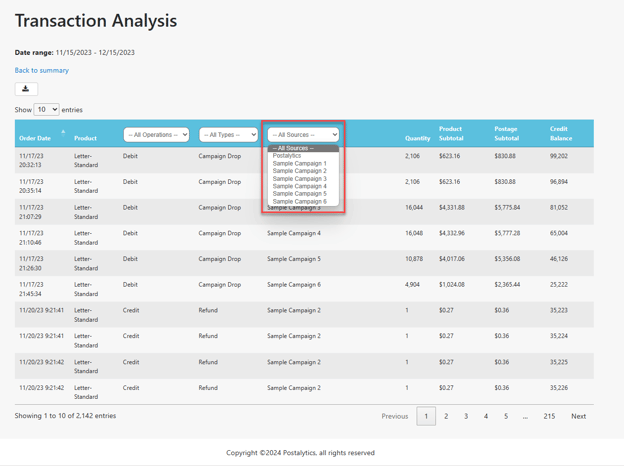This screenshot has height=466, width=624.
Task: Expand the All Types filter dropdown
Action: (228, 135)
